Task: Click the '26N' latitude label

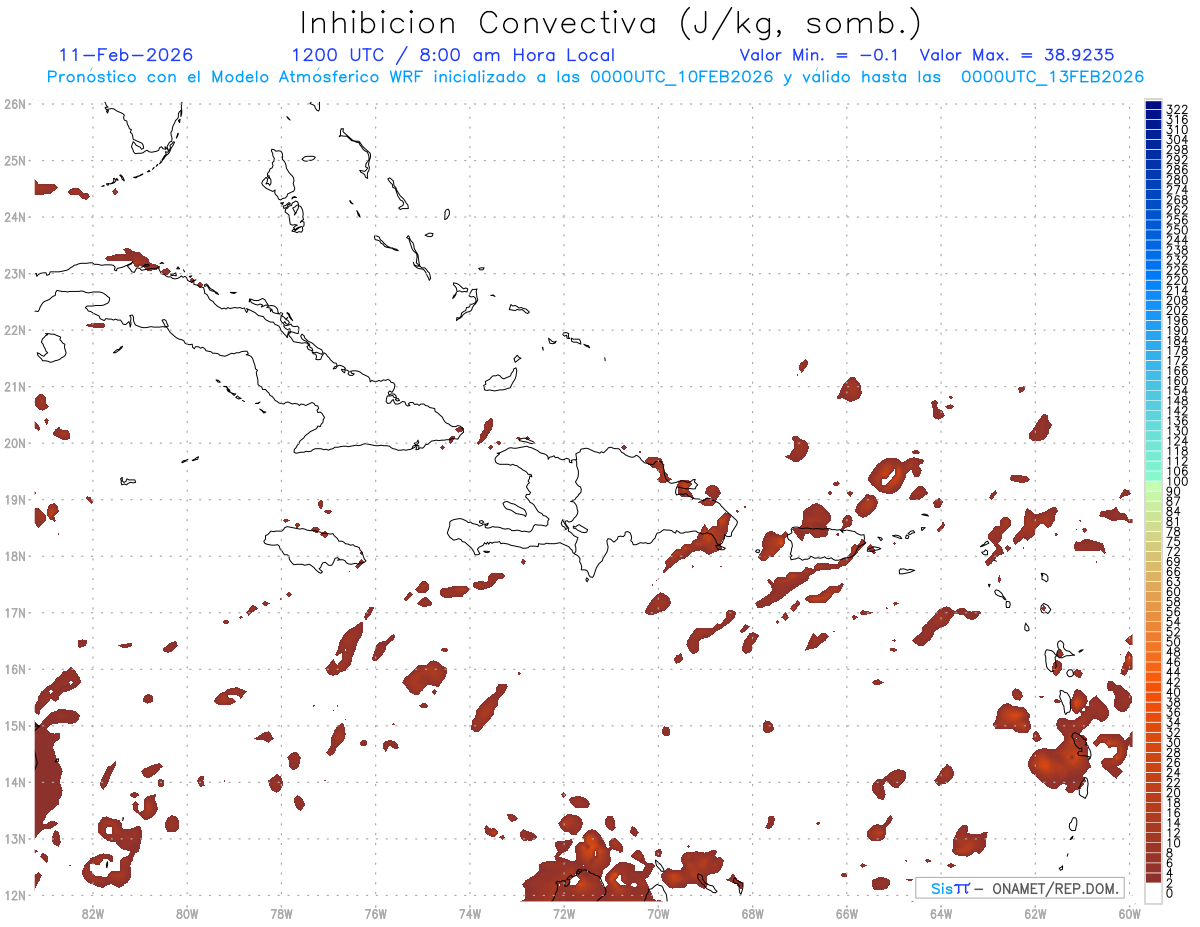Action: [14, 104]
